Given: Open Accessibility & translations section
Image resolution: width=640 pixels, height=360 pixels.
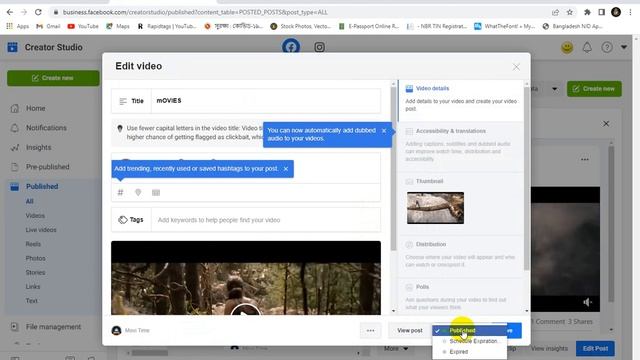Looking at the screenshot, I should 460,146.
